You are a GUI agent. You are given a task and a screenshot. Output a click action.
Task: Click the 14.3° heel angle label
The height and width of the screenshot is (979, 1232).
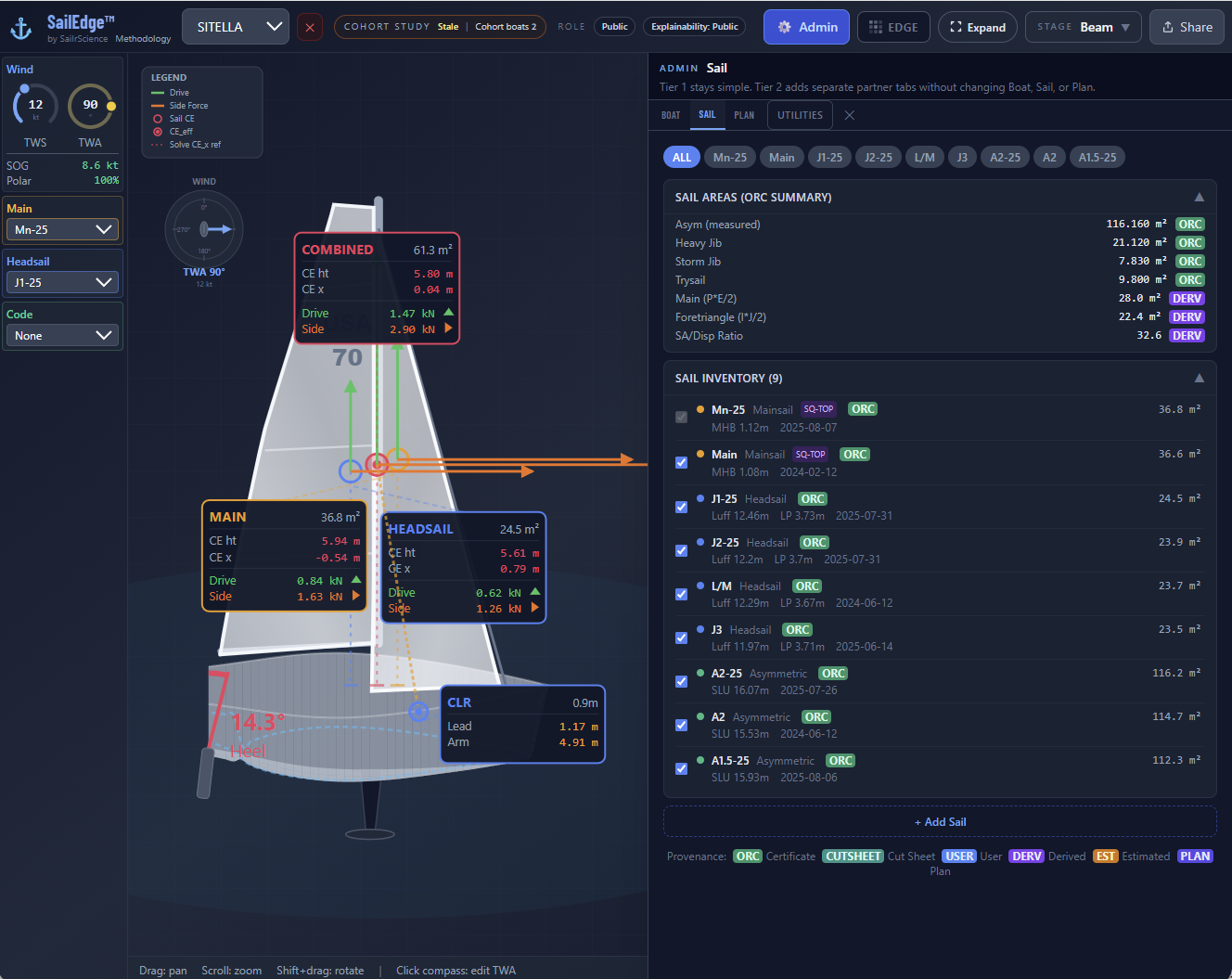[257, 722]
